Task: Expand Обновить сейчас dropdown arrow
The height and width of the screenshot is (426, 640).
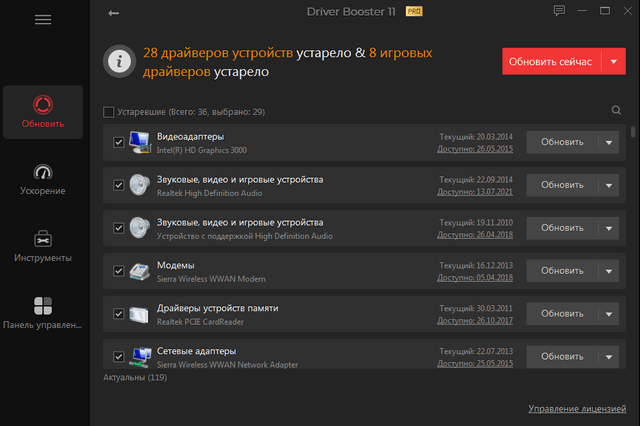Action: pyautogui.click(x=614, y=62)
